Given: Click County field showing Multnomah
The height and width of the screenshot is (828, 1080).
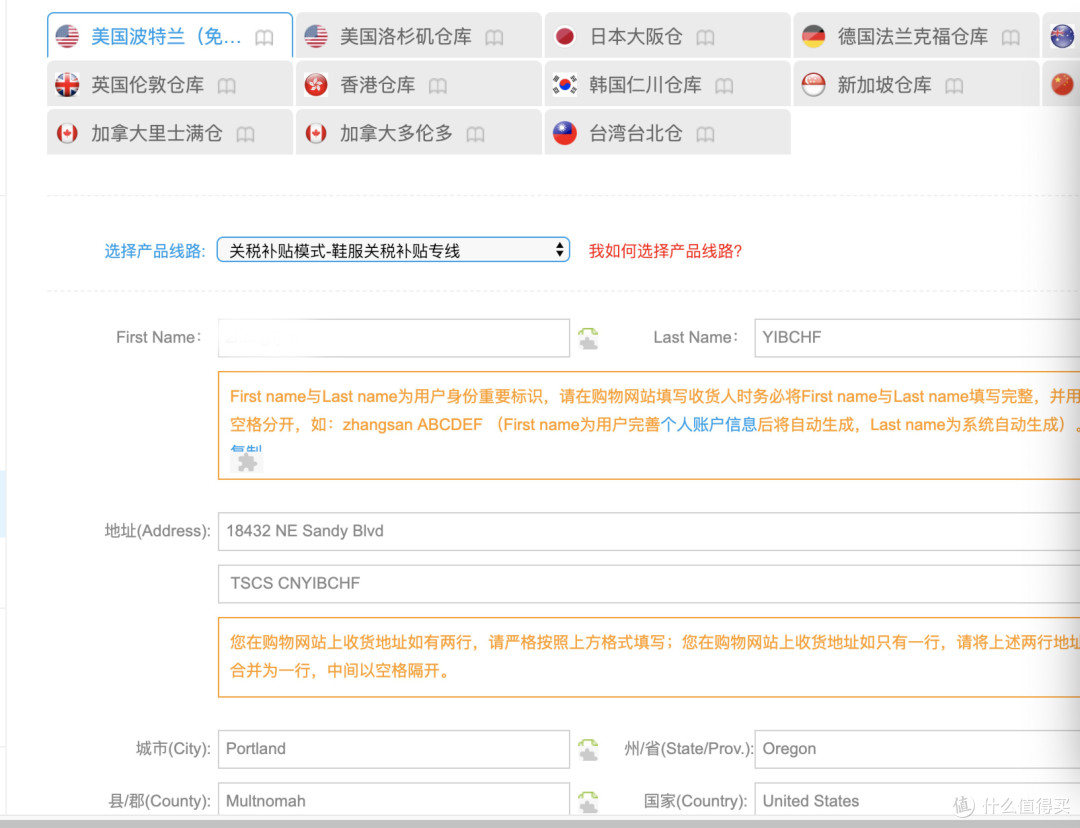Looking at the screenshot, I should tap(394, 800).
